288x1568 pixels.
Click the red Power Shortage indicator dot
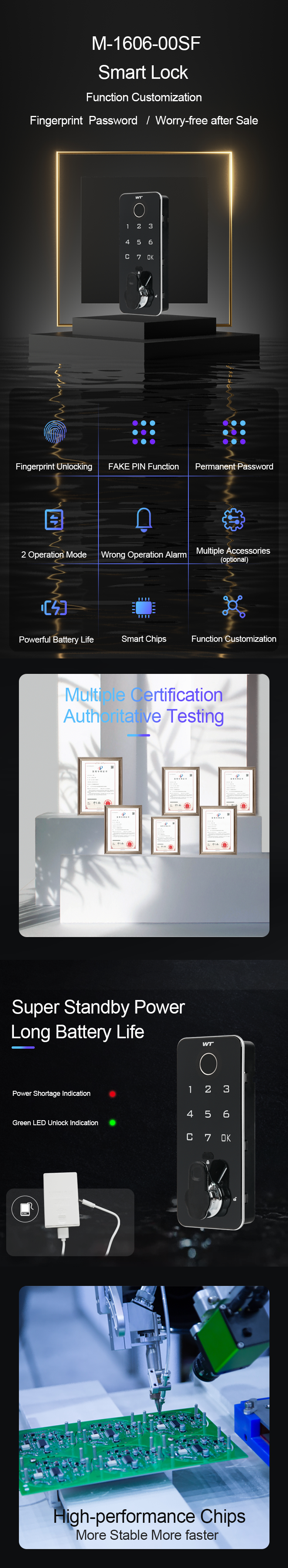[x=112, y=1093]
